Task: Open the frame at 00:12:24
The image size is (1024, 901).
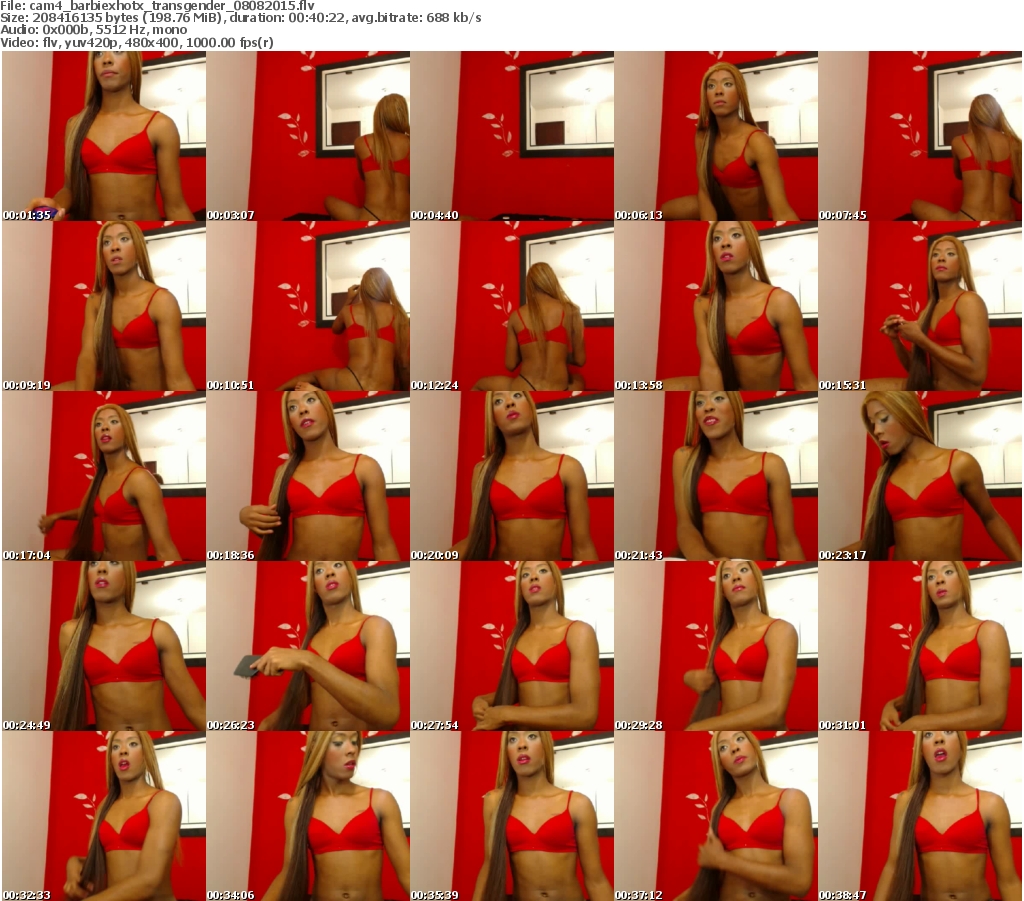Action: 512,306
